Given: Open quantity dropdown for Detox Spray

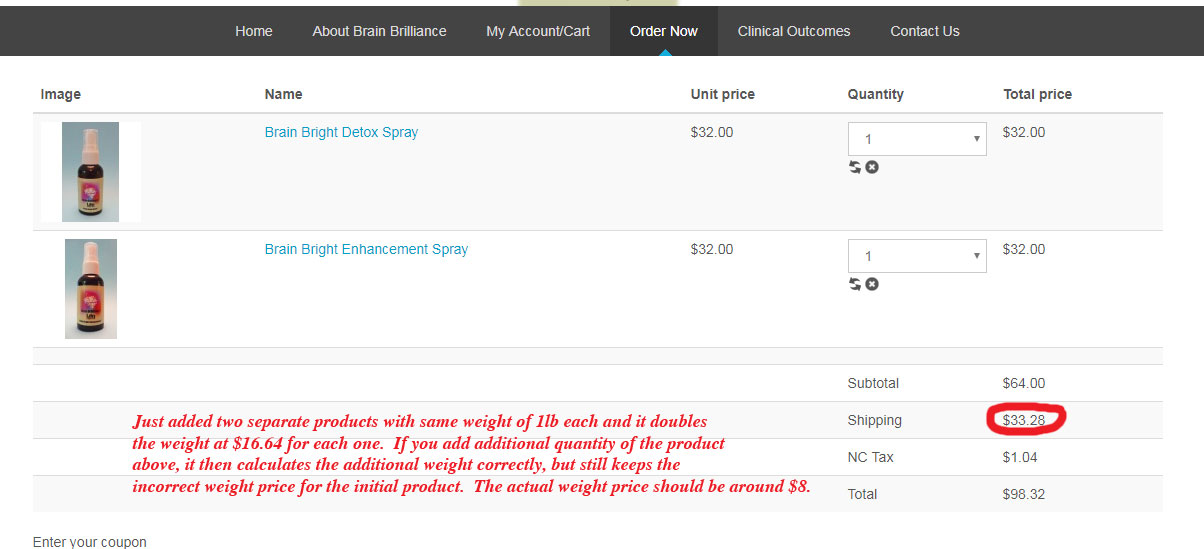Looking at the screenshot, I should tap(917, 139).
